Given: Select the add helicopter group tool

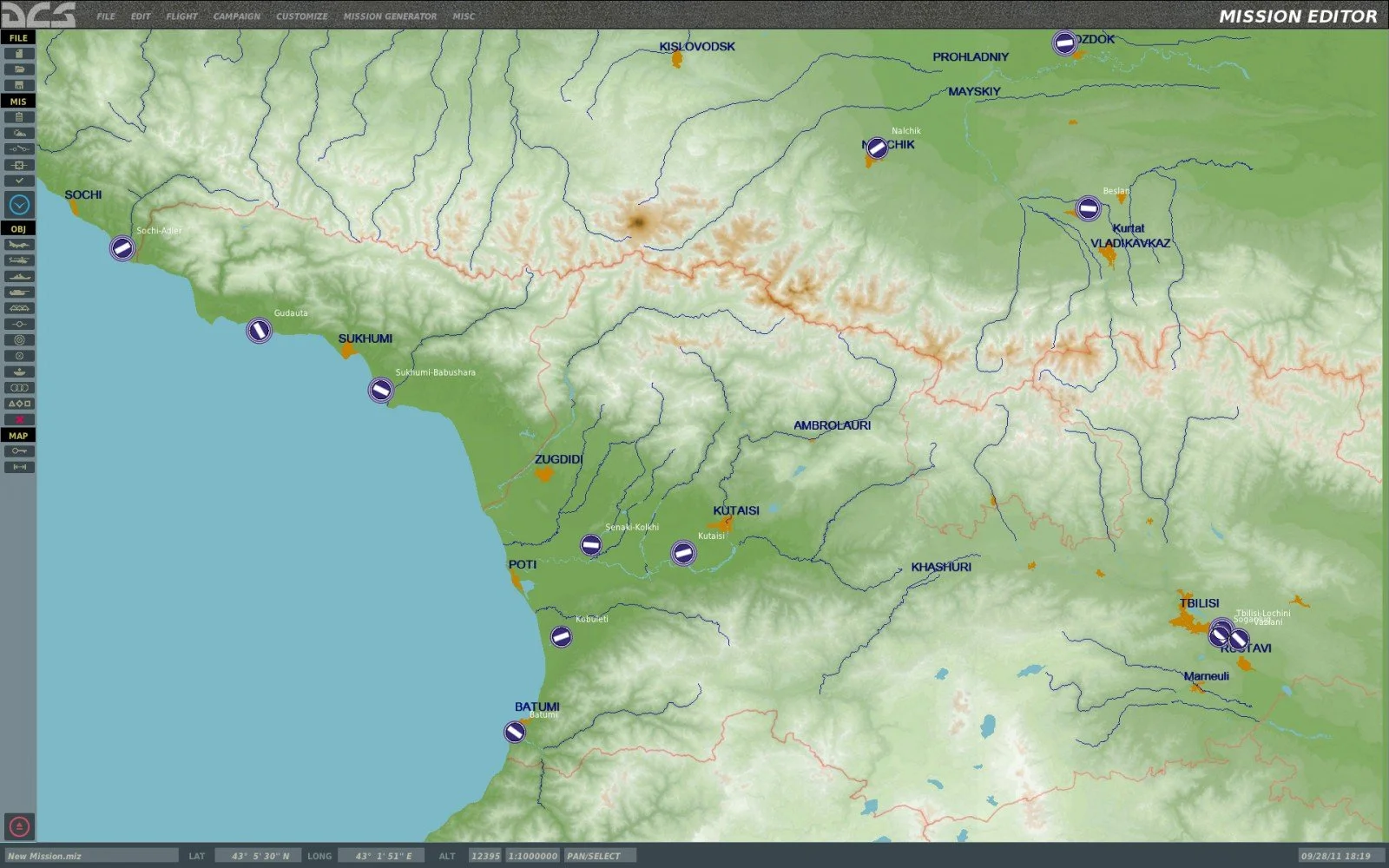Looking at the screenshot, I should point(19,260).
